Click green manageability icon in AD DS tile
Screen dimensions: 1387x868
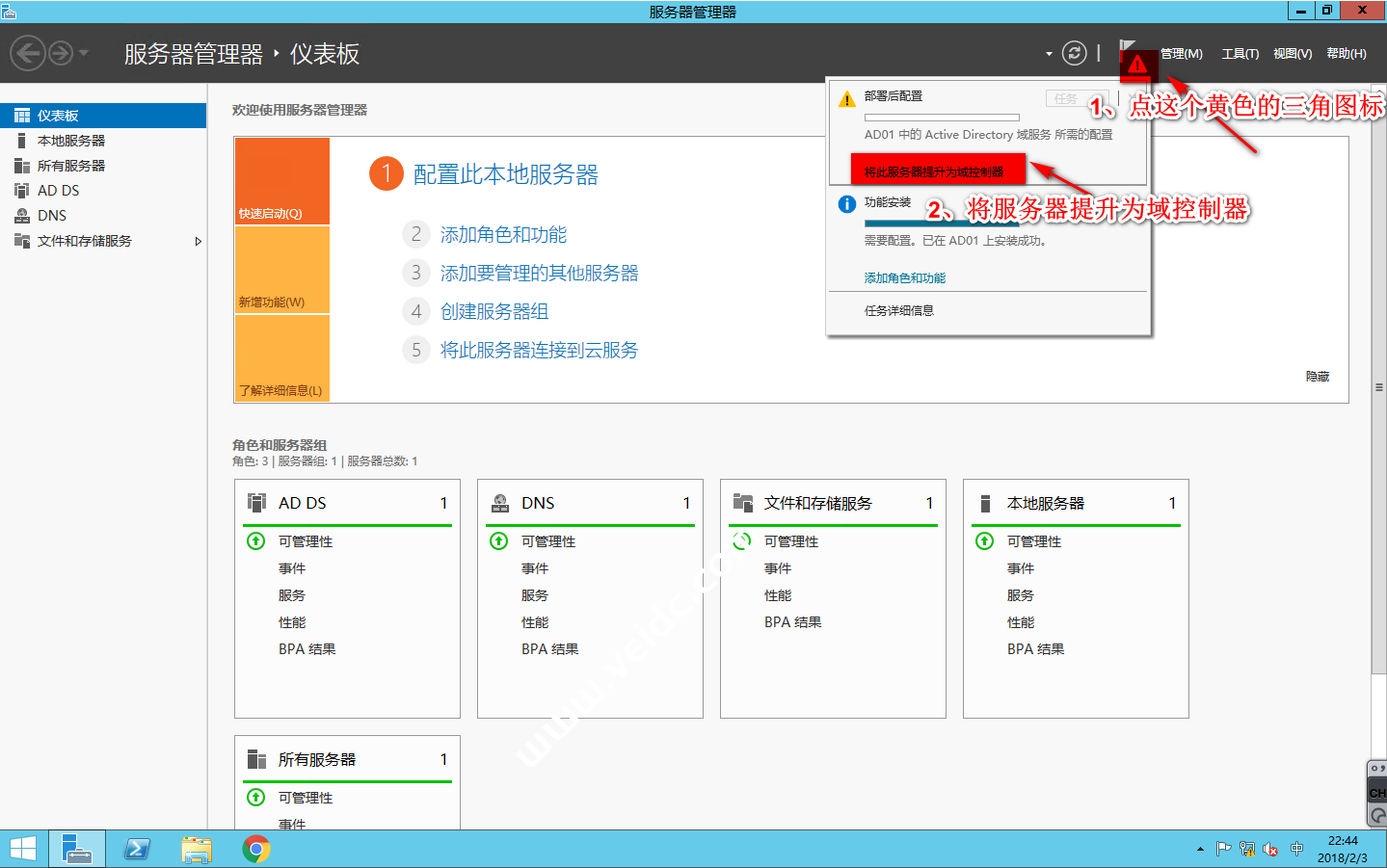point(256,541)
